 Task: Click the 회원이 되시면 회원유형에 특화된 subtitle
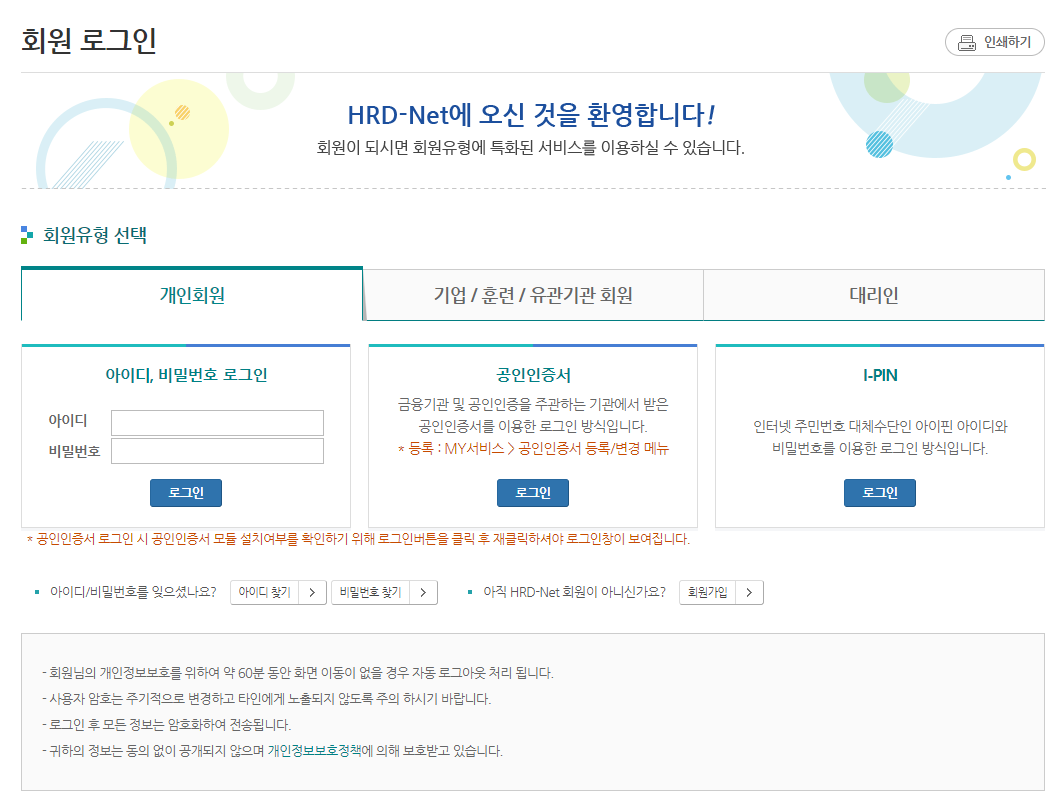[530, 147]
